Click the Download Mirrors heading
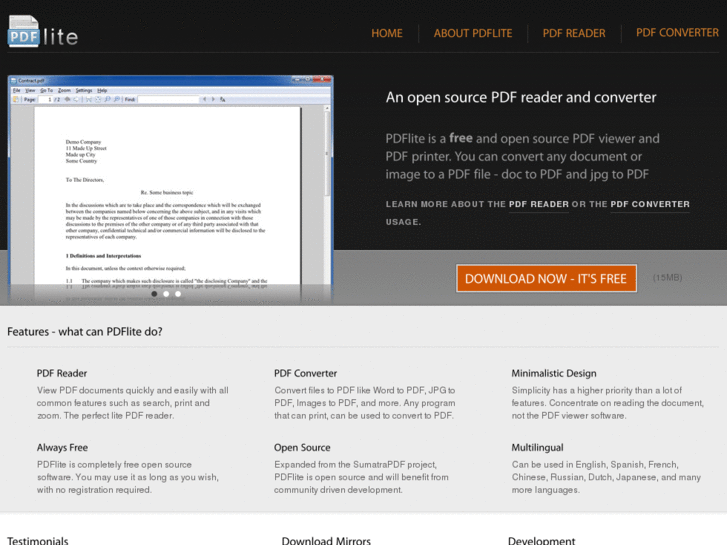727x545 pixels. pos(326,541)
